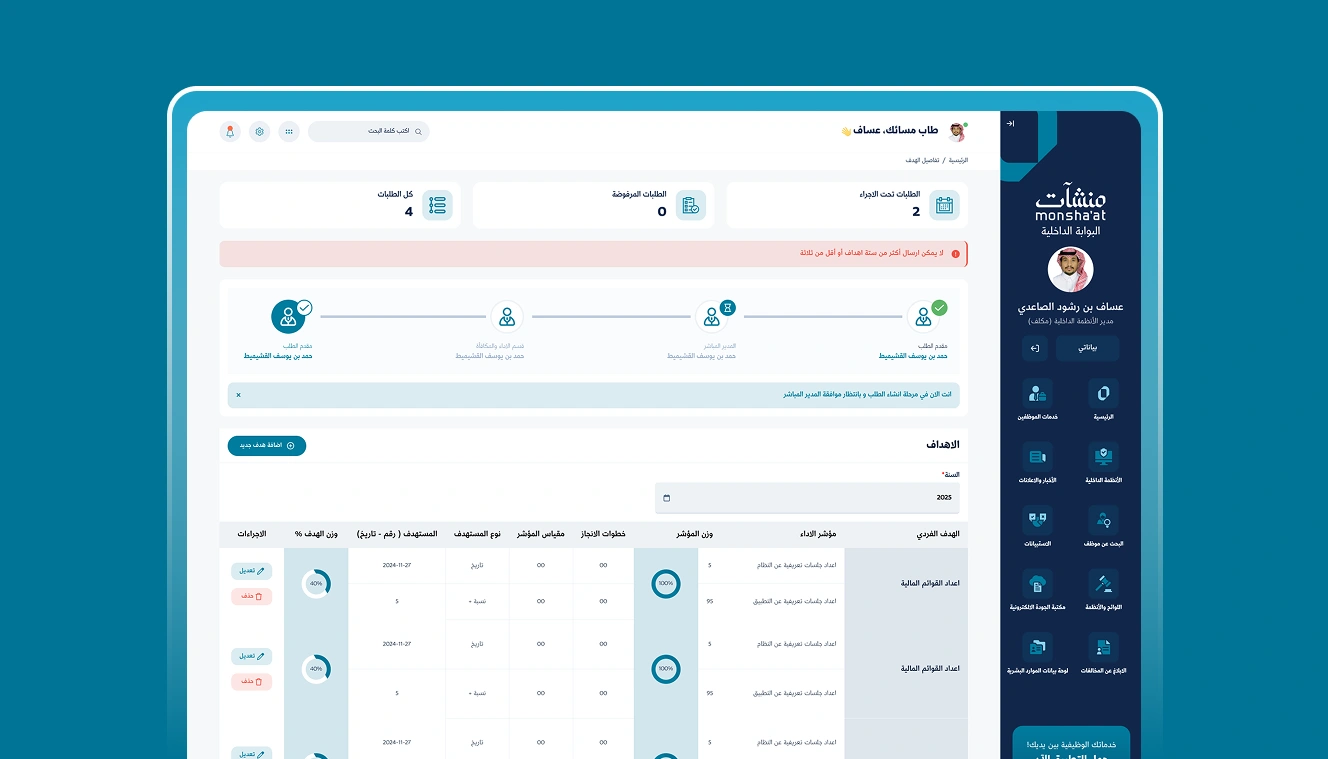This screenshot has width=1328, height=759.
Task: Open the settings gear in top bar
Action: 260,132
